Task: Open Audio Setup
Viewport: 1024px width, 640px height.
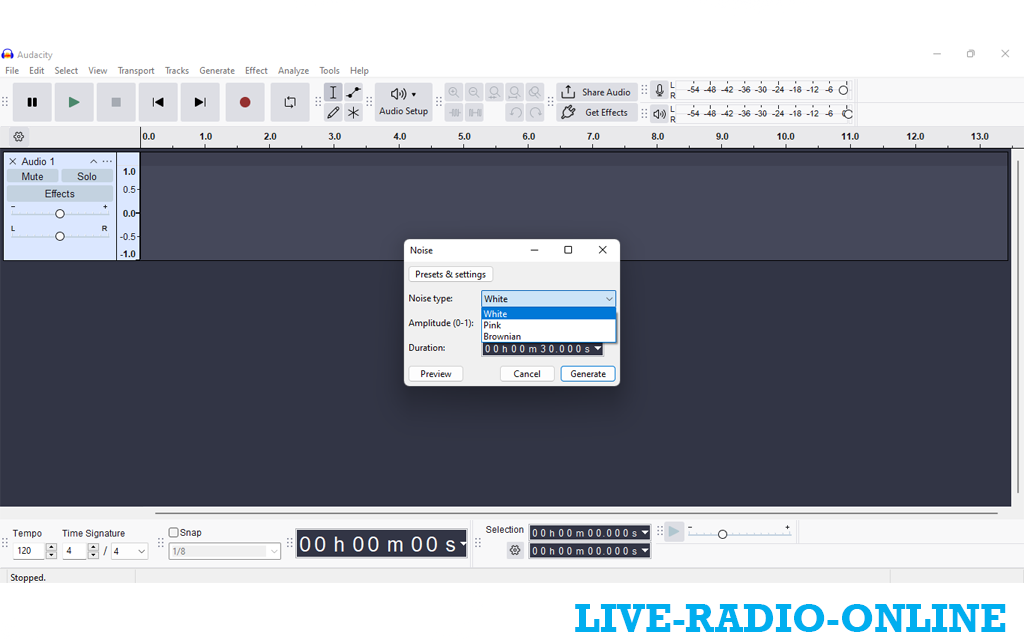Action: [x=403, y=102]
